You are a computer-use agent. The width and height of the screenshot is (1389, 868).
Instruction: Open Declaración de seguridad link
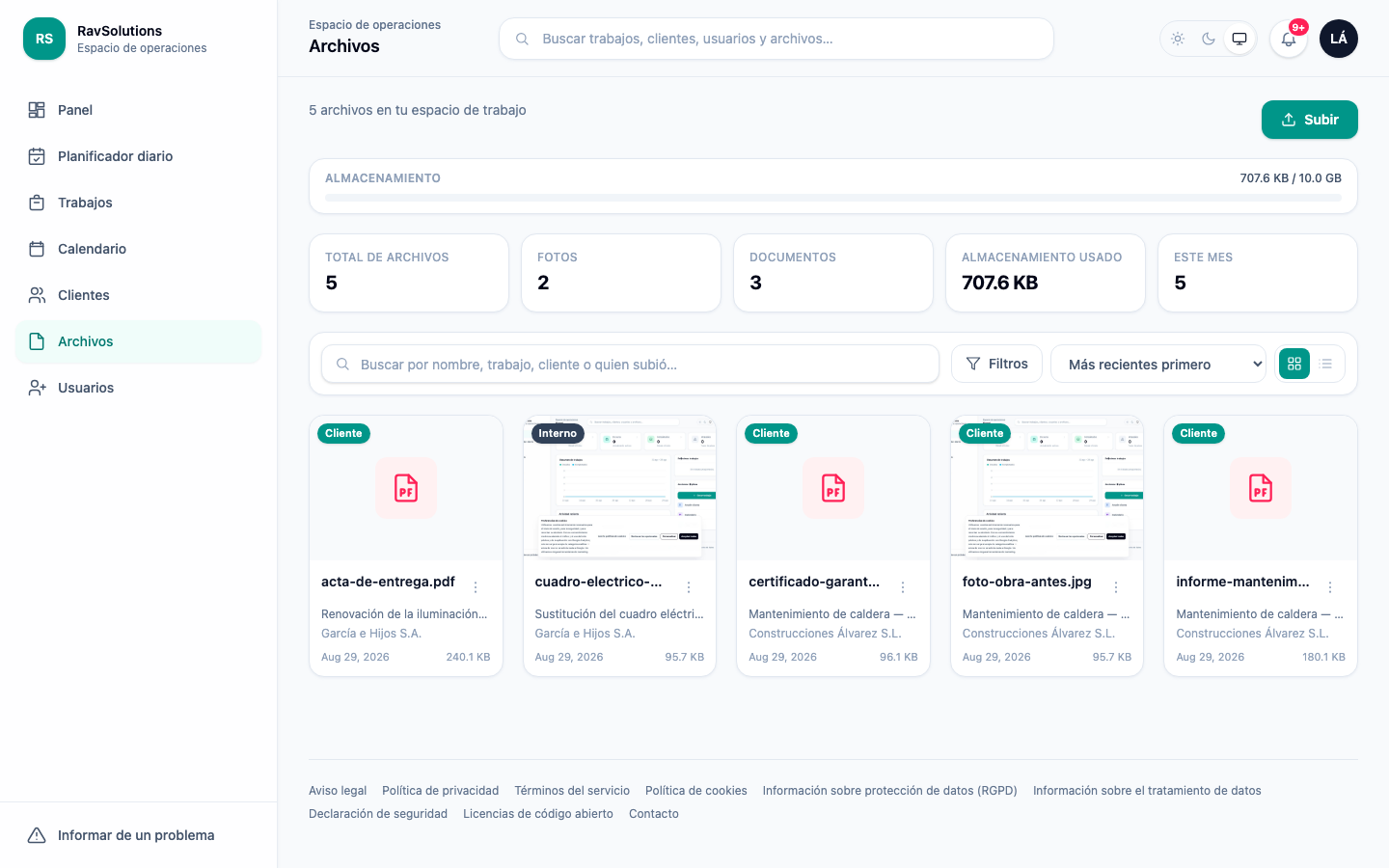tap(378, 814)
